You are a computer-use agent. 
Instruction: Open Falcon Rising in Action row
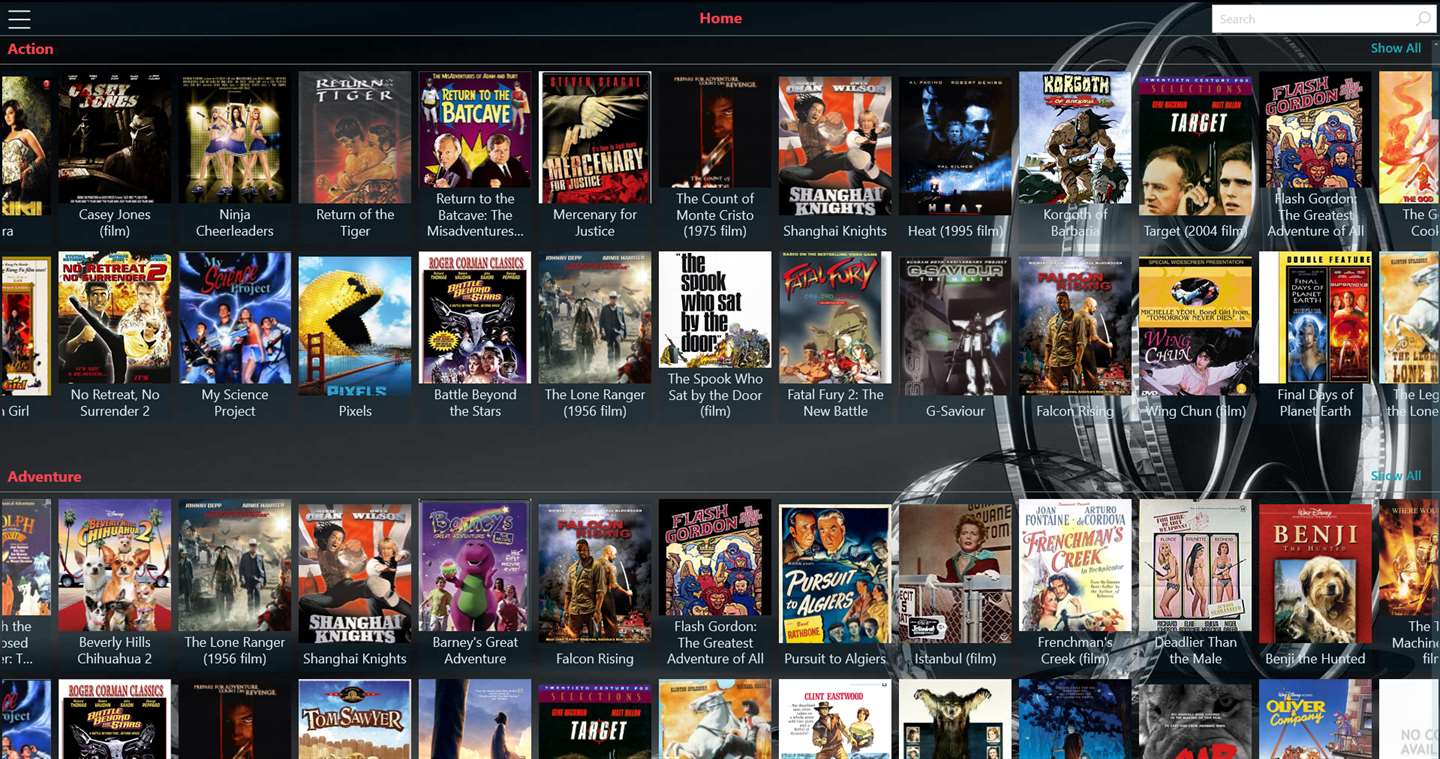1075,326
